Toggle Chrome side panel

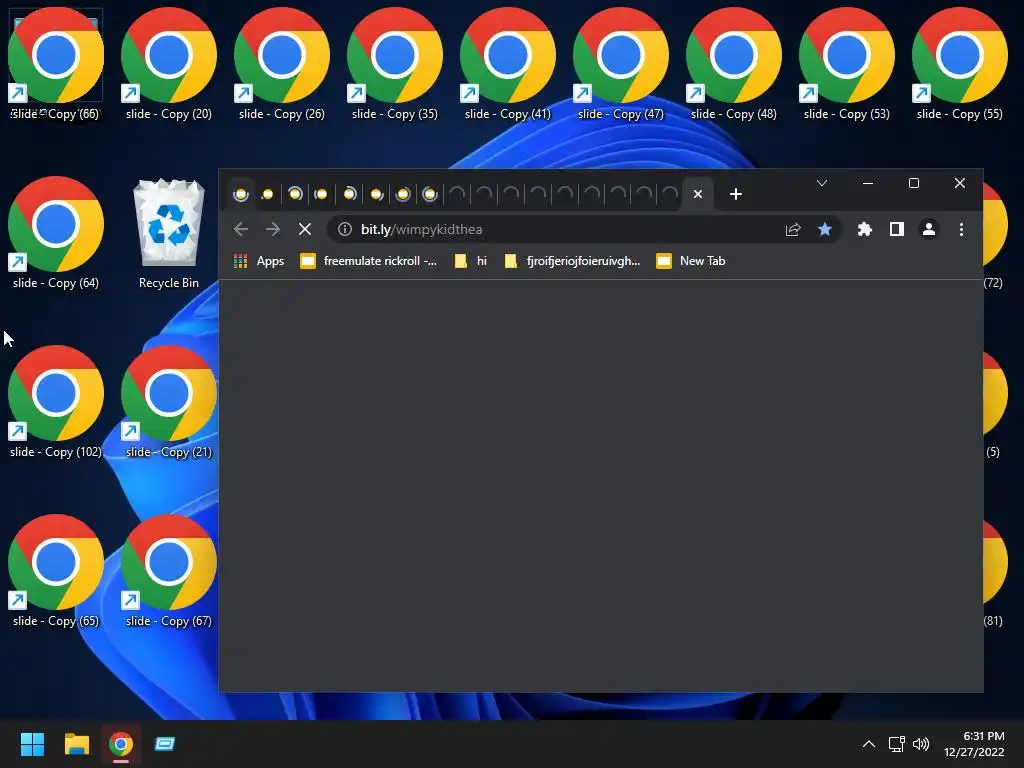click(x=897, y=229)
